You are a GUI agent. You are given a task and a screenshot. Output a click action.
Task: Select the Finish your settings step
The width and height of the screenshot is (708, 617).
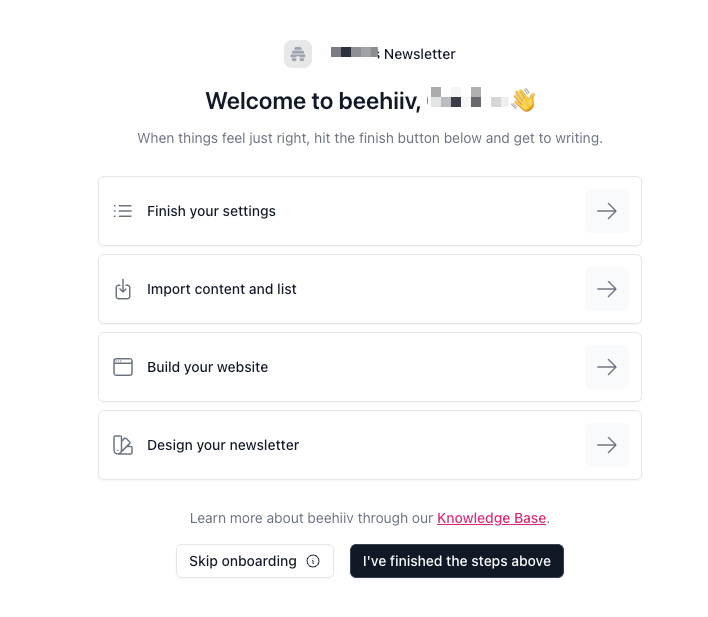click(x=211, y=211)
